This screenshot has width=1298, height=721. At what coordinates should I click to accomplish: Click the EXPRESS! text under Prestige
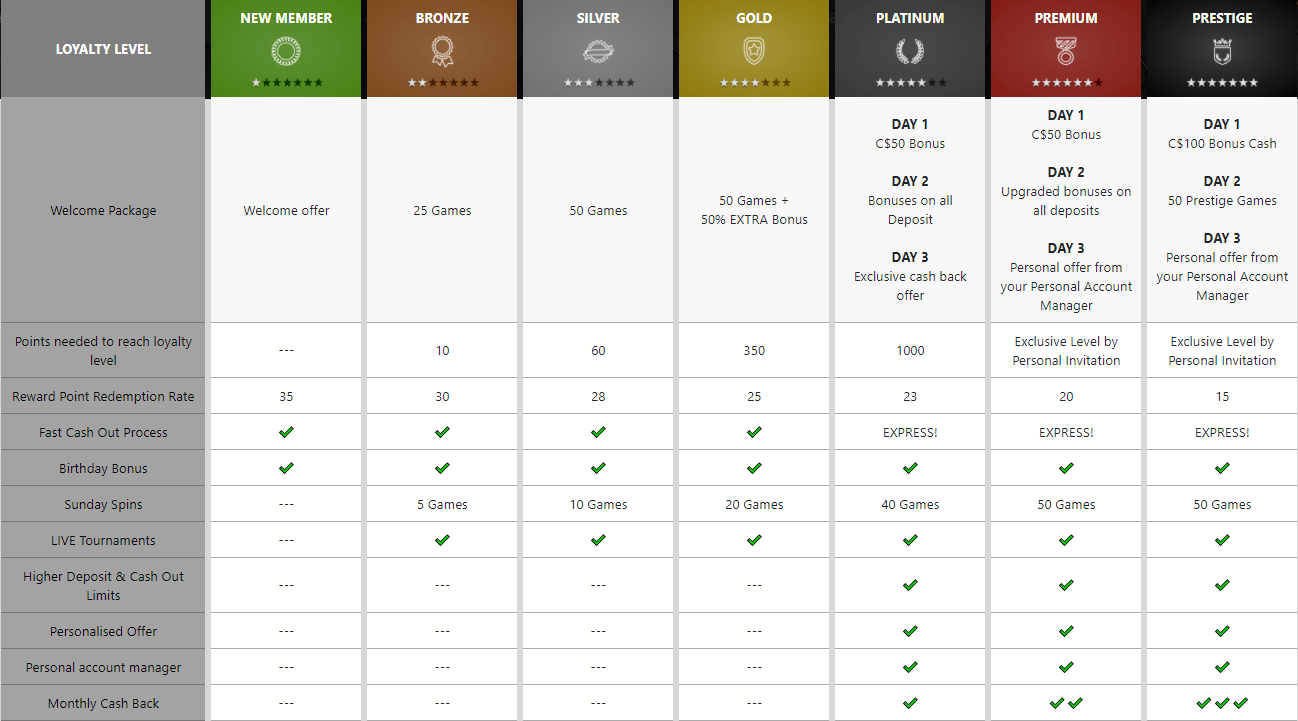pos(1222,433)
